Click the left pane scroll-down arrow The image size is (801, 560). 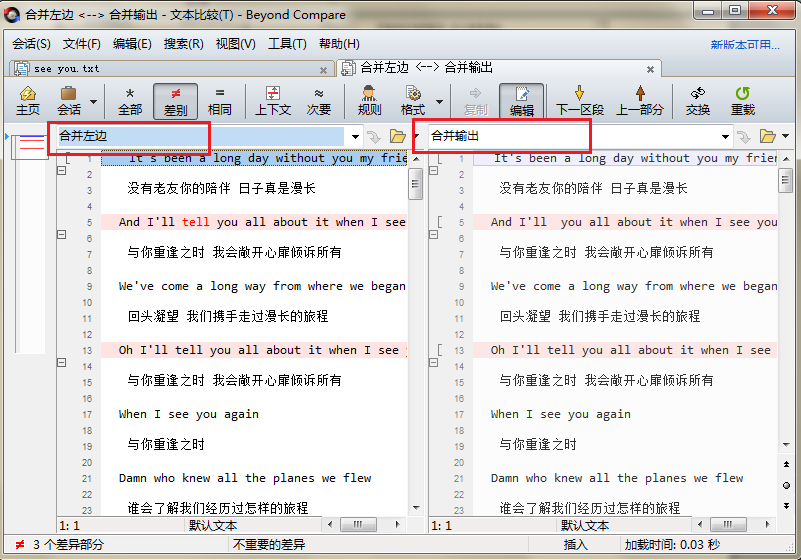click(416, 508)
